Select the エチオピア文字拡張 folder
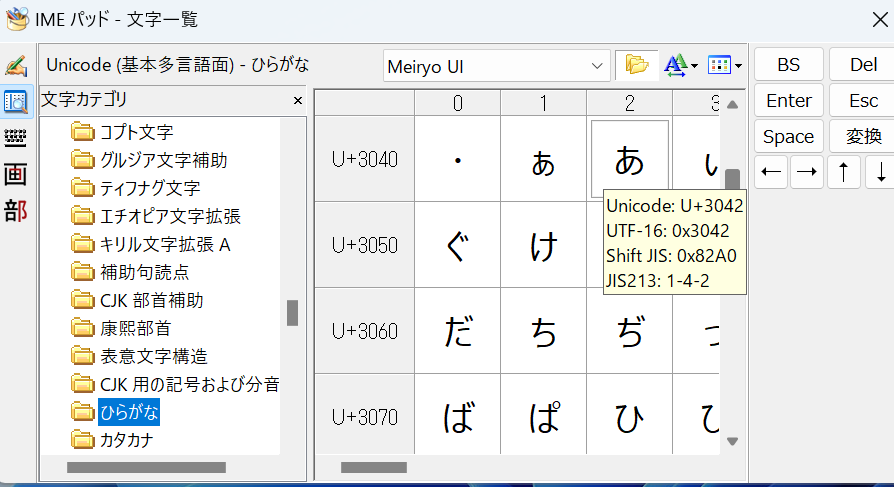Image resolution: width=894 pixels, height=487 pixels. 156,216
